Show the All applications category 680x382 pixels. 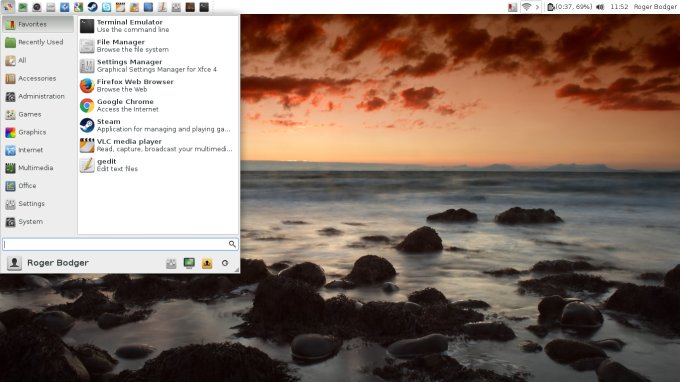coord(39,60)
